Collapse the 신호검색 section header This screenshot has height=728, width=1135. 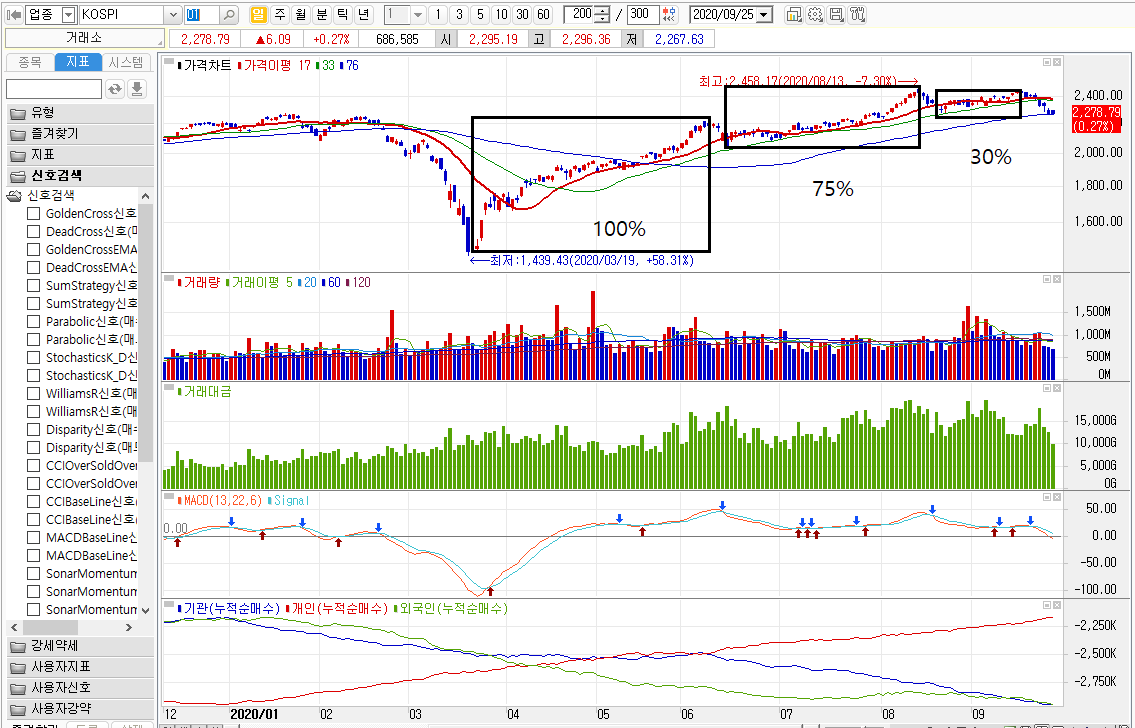pos(80,176)
